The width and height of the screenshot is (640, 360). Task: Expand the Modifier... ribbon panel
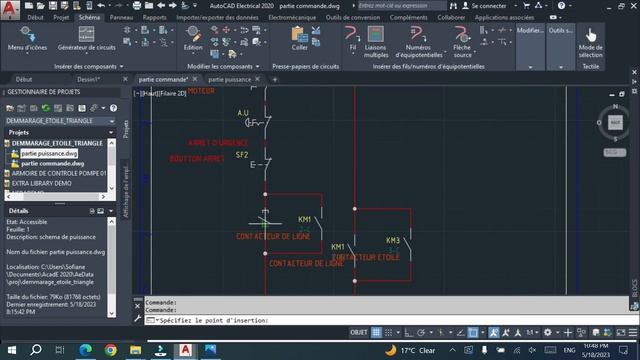[x=530, y=47]
